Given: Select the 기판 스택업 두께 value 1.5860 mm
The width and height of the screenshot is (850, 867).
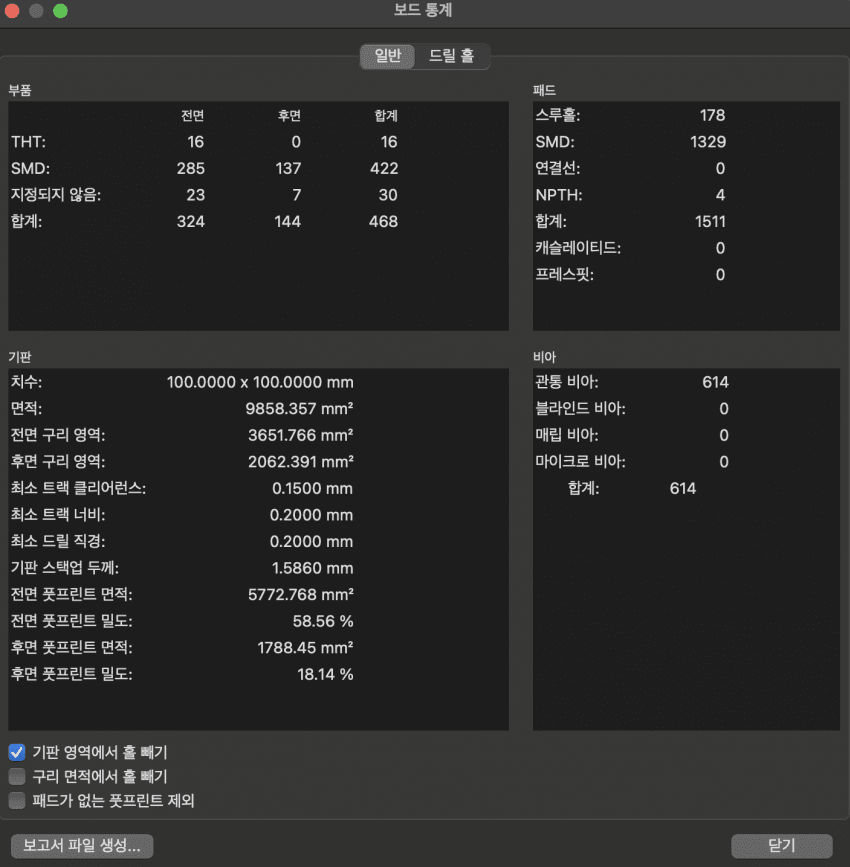Looking at the screenshot, I should click(312, 568).
